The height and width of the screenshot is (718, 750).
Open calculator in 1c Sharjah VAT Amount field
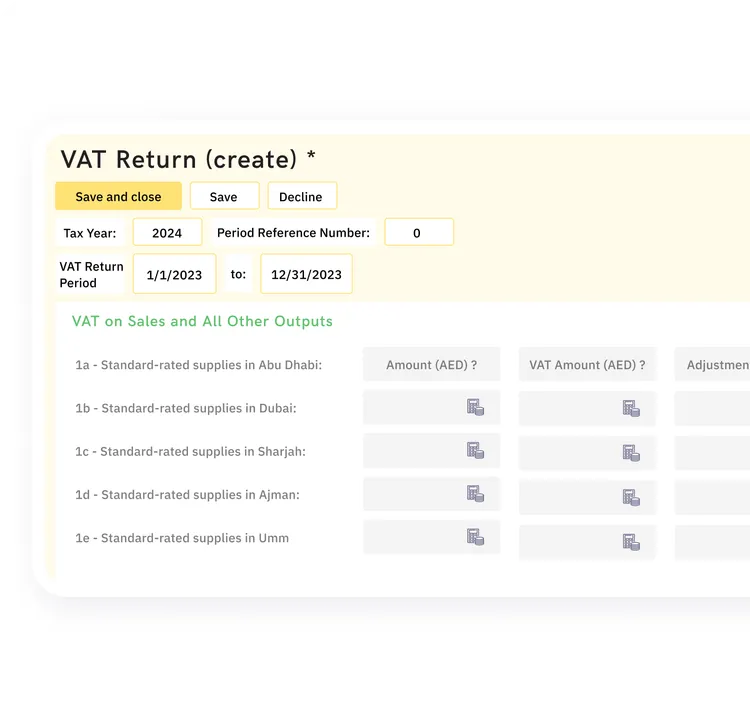[631, 453]
